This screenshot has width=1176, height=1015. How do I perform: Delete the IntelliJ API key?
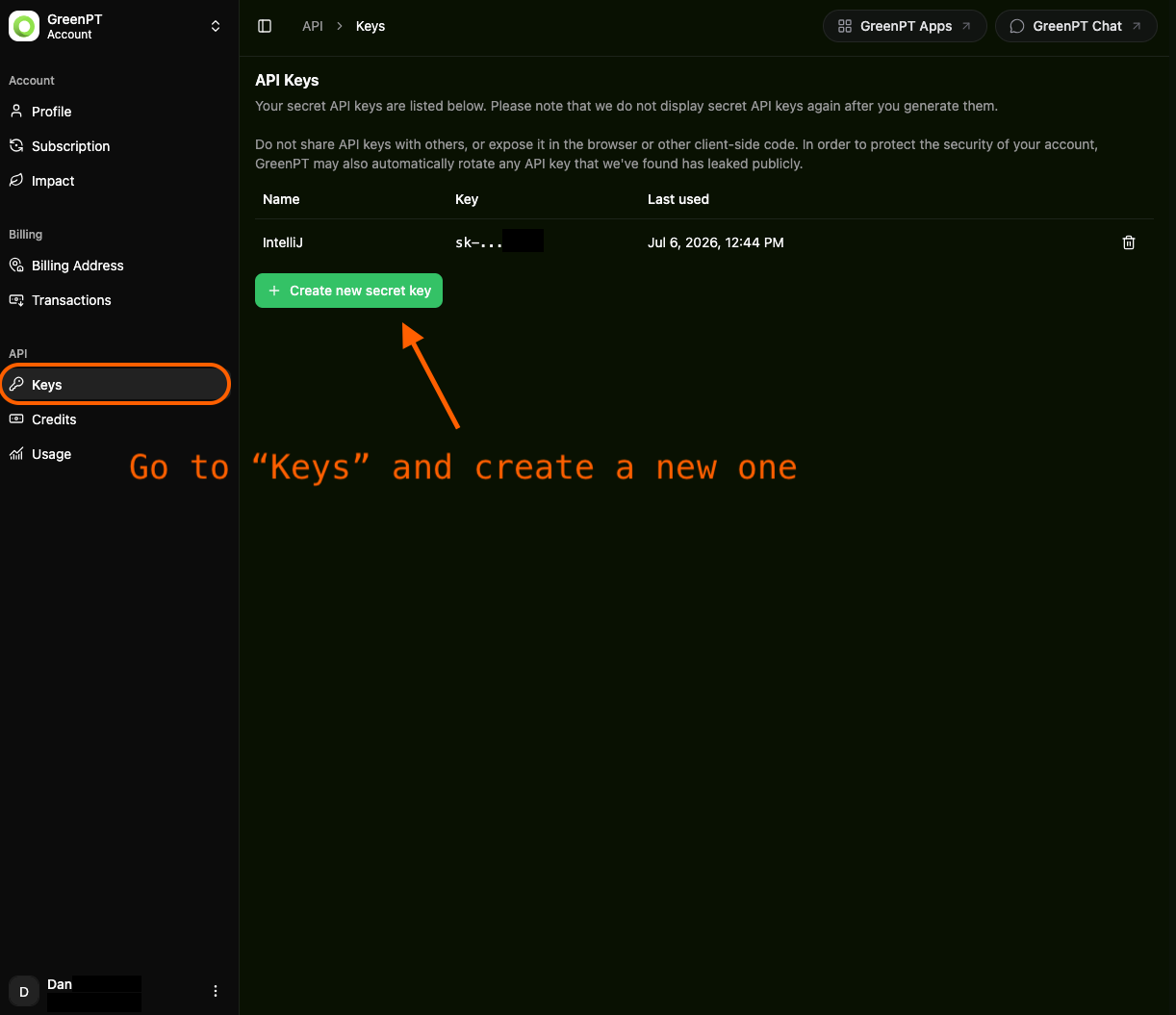1129,242
